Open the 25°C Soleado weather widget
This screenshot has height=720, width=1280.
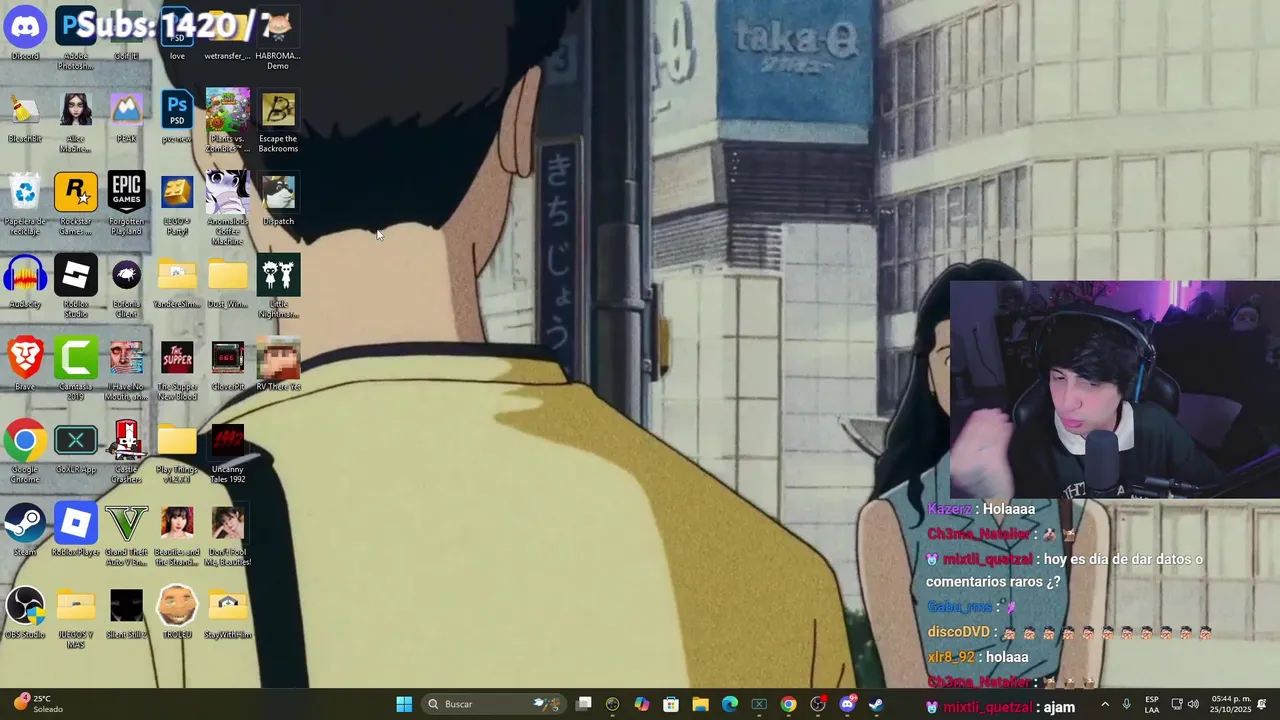[x=40, y=704]
